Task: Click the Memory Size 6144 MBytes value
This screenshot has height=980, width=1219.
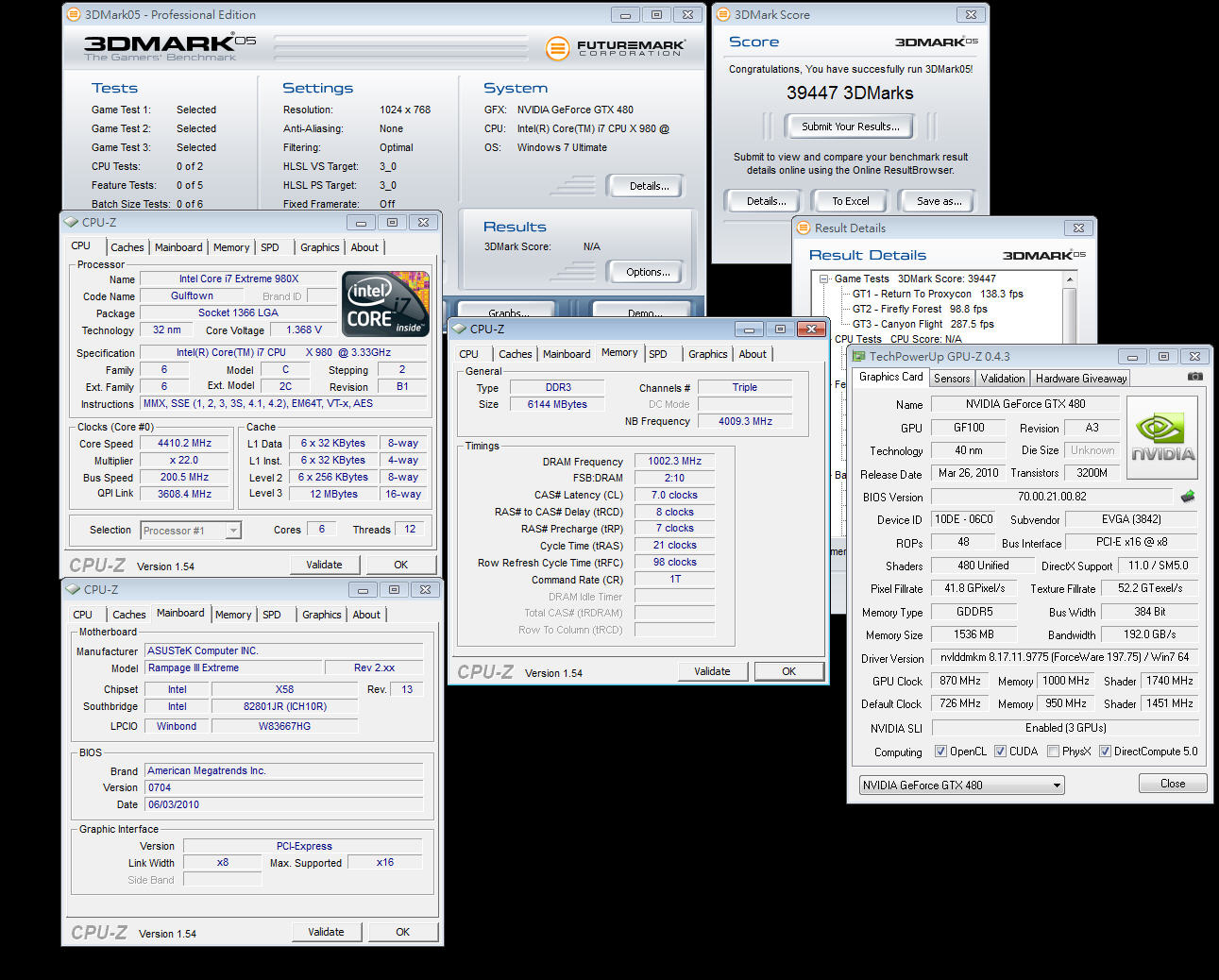Action: click(x=557, y=404)
